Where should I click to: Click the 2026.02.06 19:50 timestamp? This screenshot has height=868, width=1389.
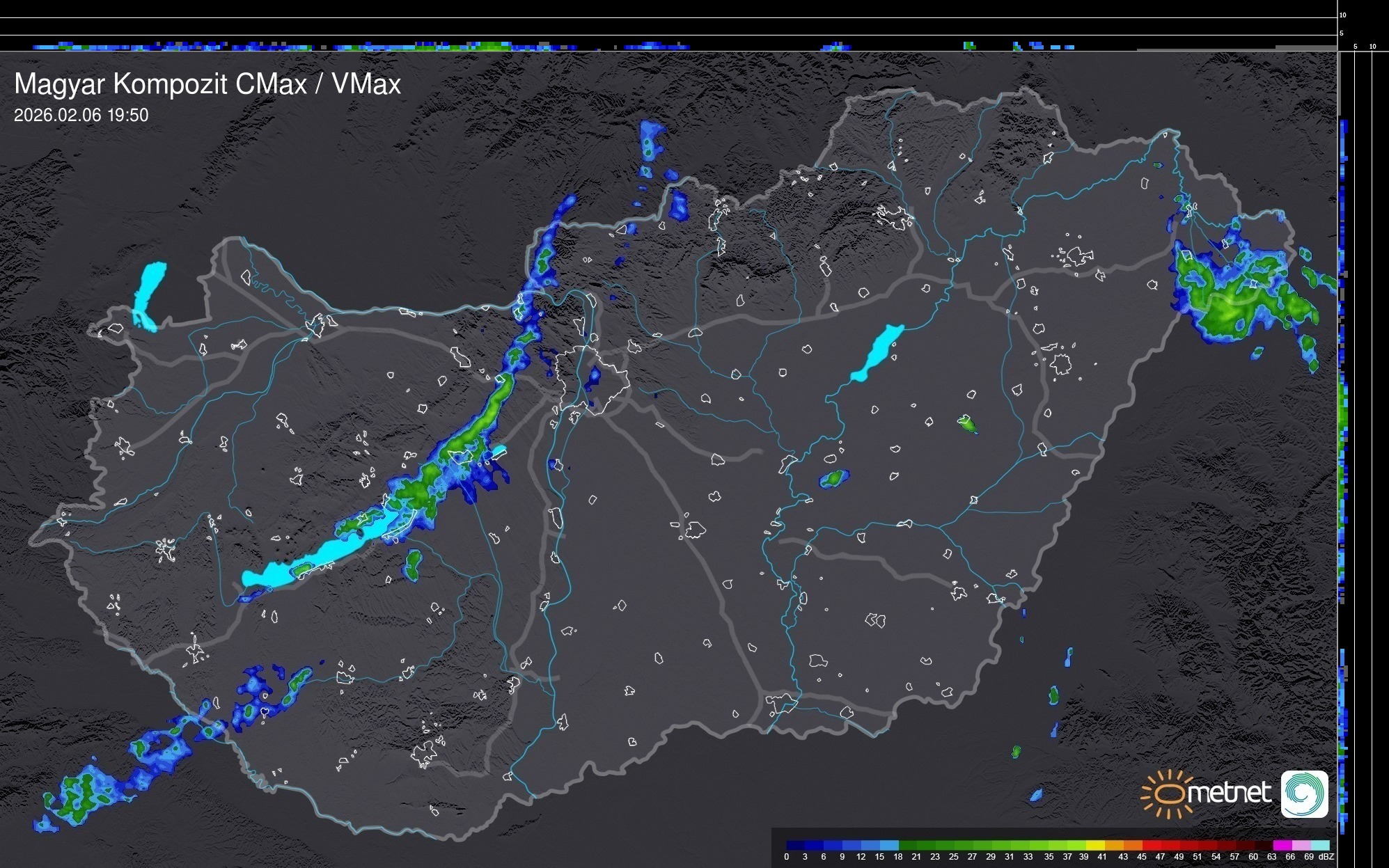pyautogui.click(x=81, y=116)
